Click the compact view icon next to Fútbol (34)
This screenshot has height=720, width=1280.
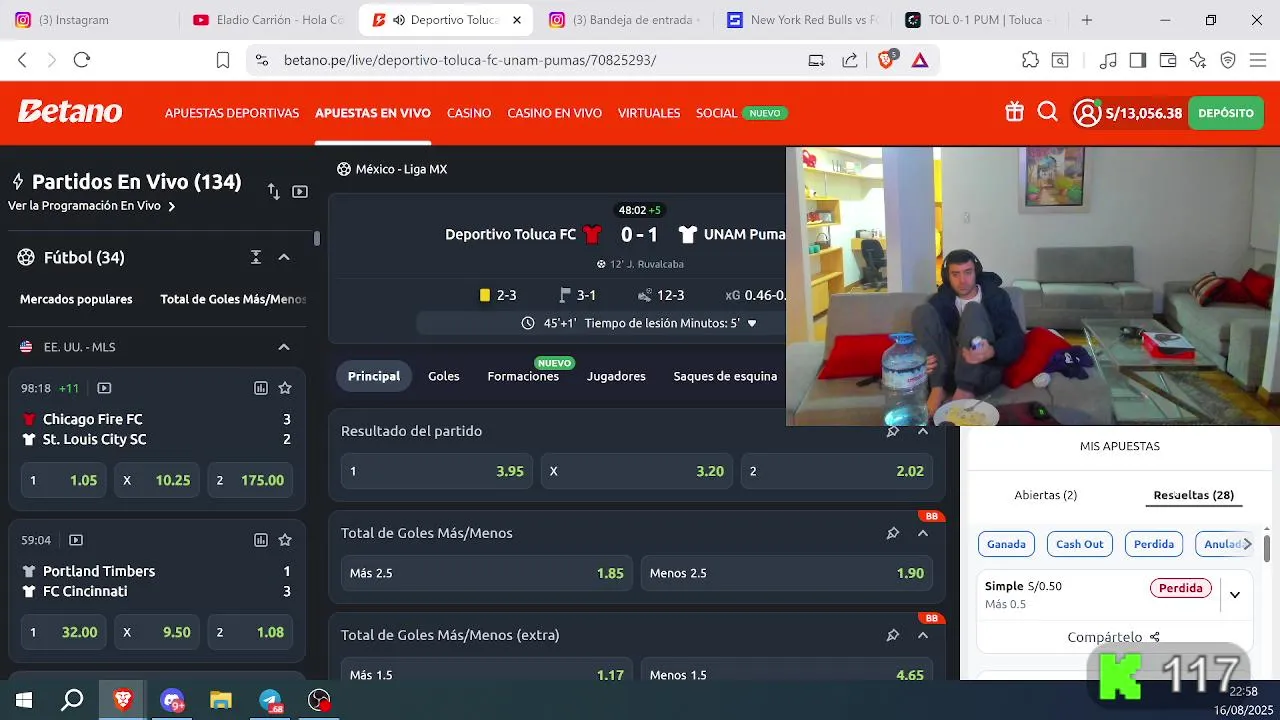256,257
